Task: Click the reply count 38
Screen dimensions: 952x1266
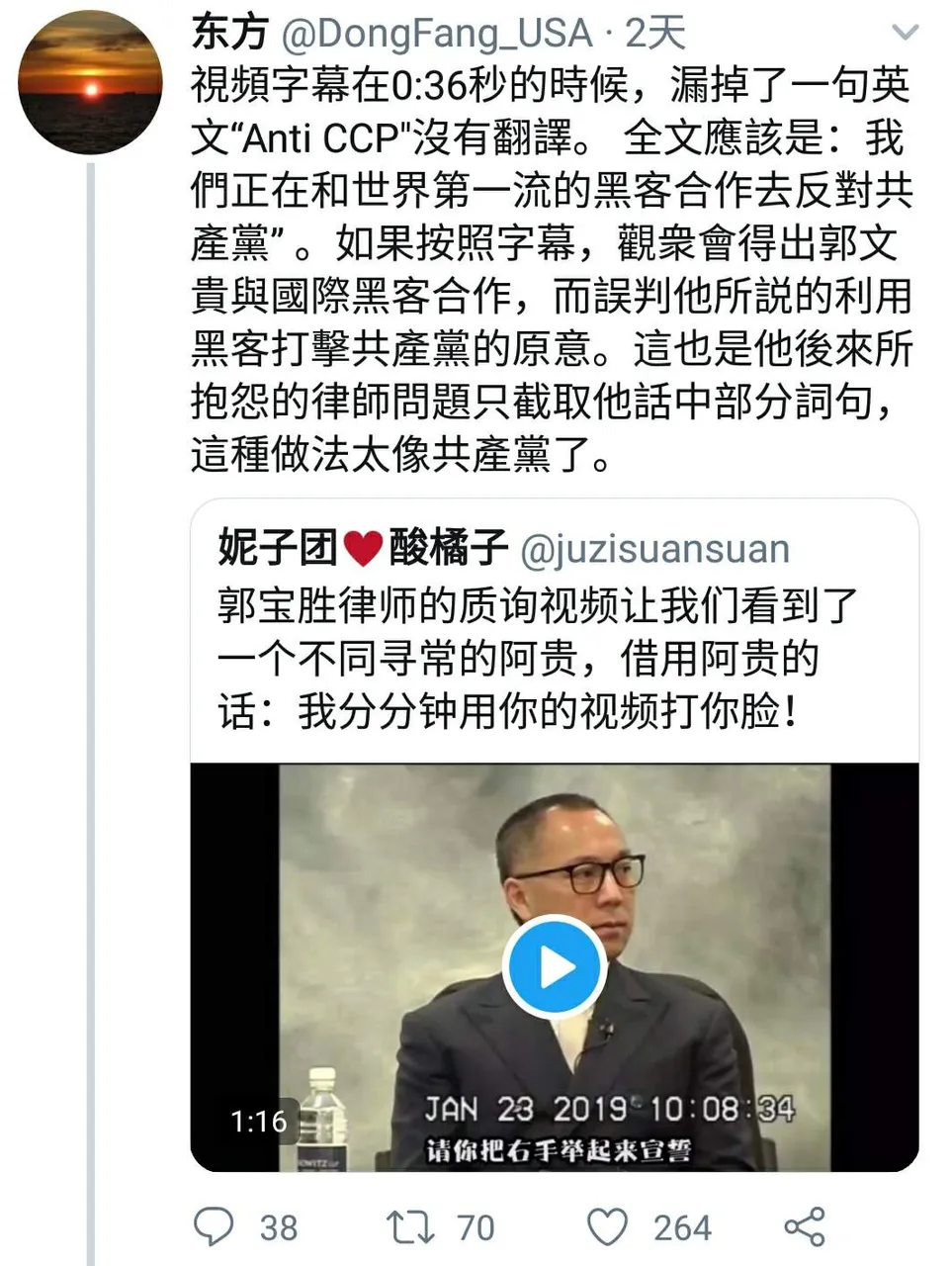Action: [x=279, y=1227]
